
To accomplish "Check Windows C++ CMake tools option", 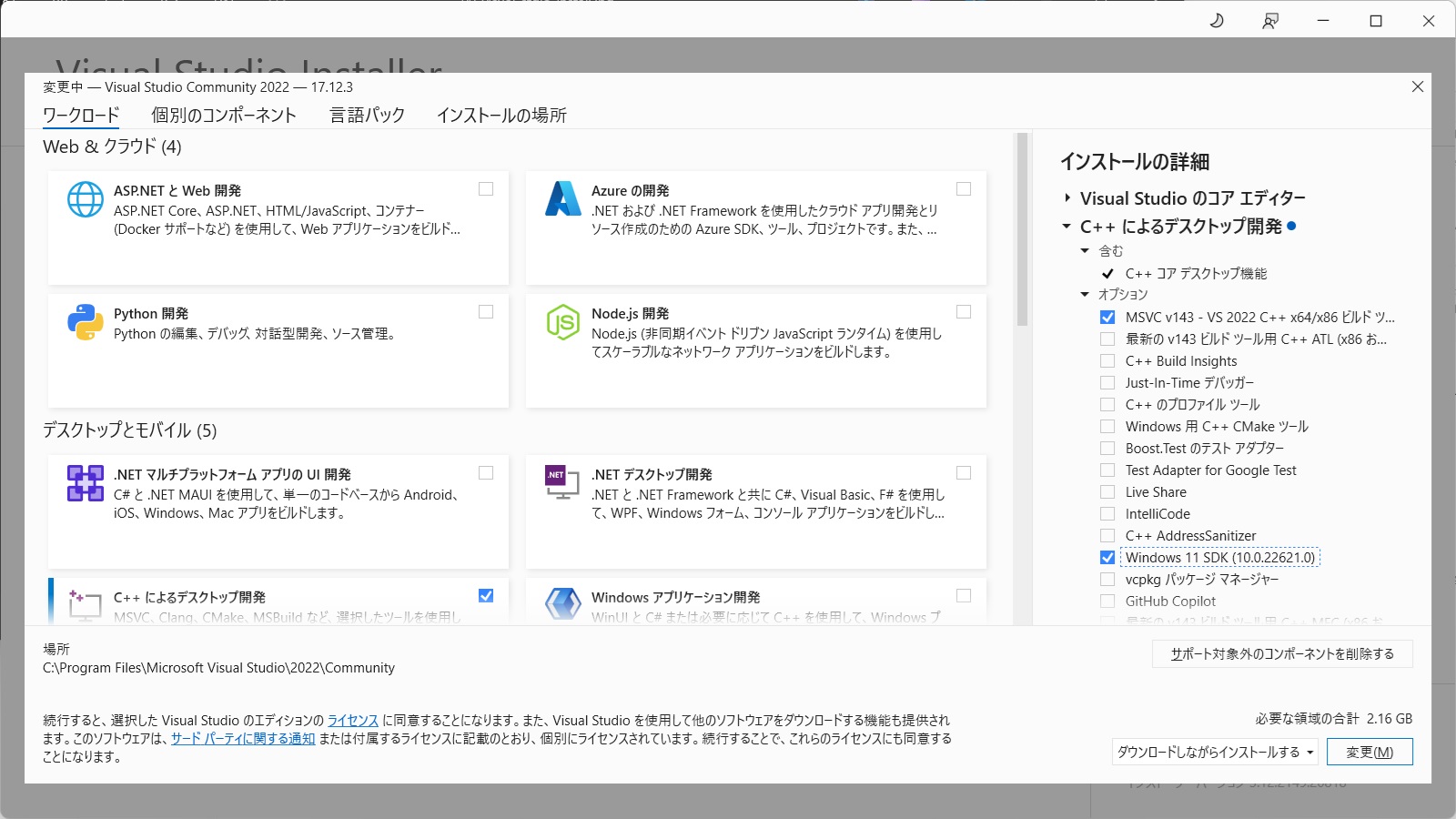I will [1107, 427].
